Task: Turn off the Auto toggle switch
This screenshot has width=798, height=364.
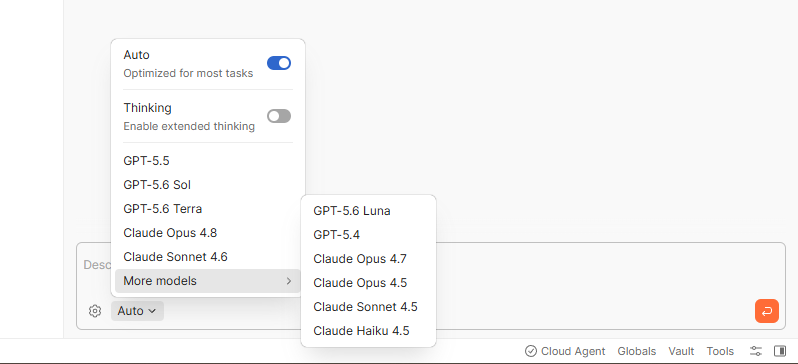Action: [279, 63]
